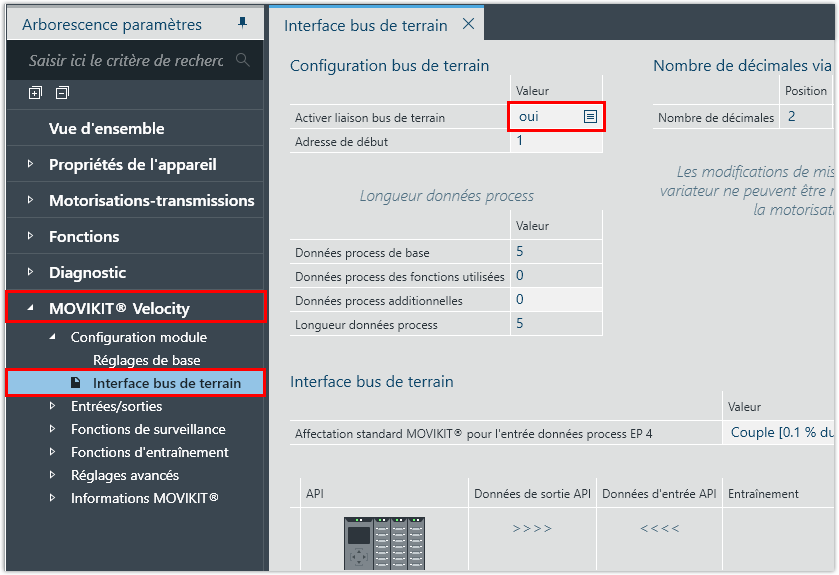Expand the Entrées/sorties node
Screen dimensions: 839x575
[53, 406]
